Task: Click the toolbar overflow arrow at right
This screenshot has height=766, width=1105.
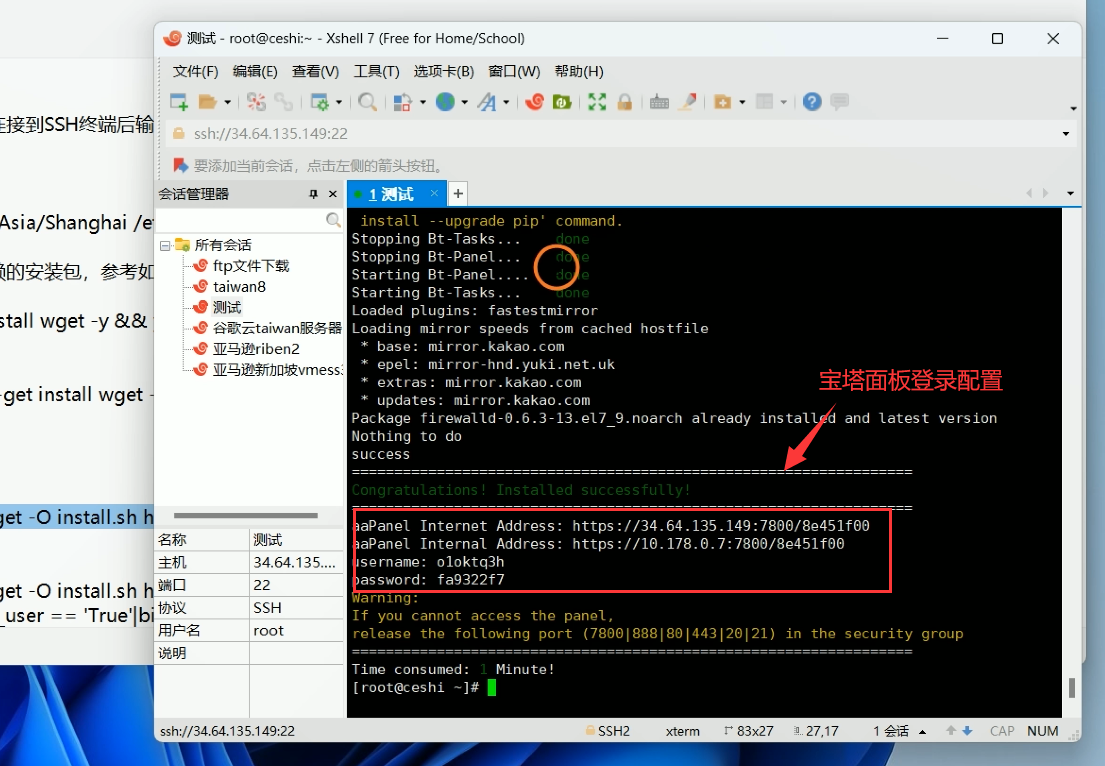Action: 1073,109
